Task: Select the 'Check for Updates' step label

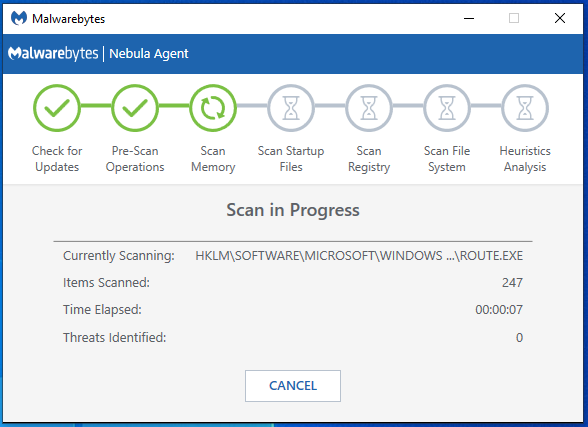Action: (x=57, y=159)
